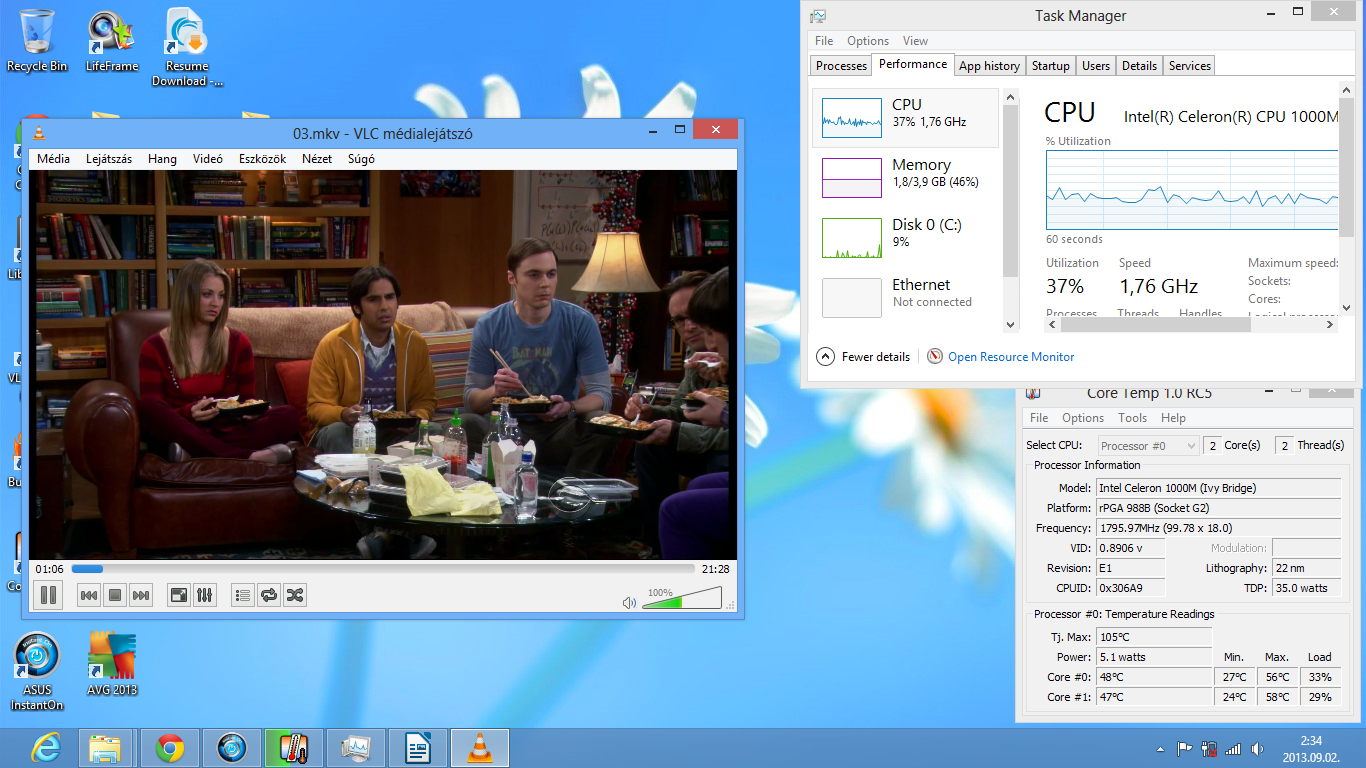Open the Hang menu in VLC

(x=162, y=159)
